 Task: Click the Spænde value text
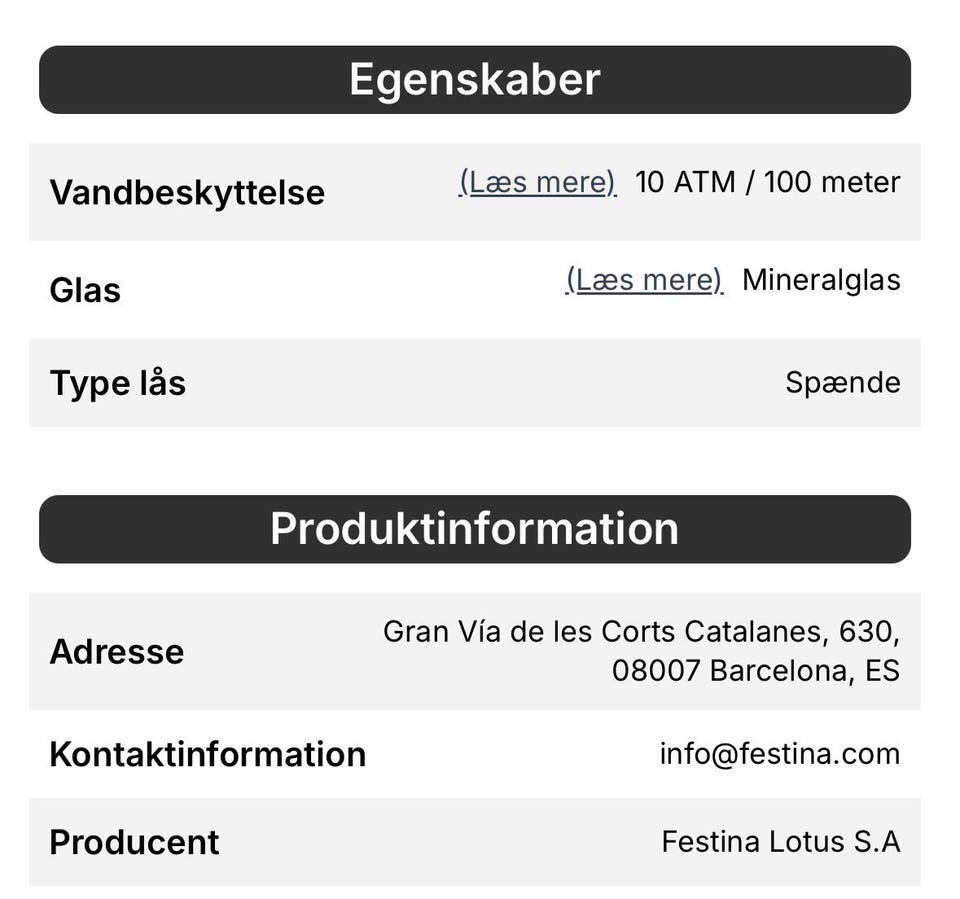[843, 383]
